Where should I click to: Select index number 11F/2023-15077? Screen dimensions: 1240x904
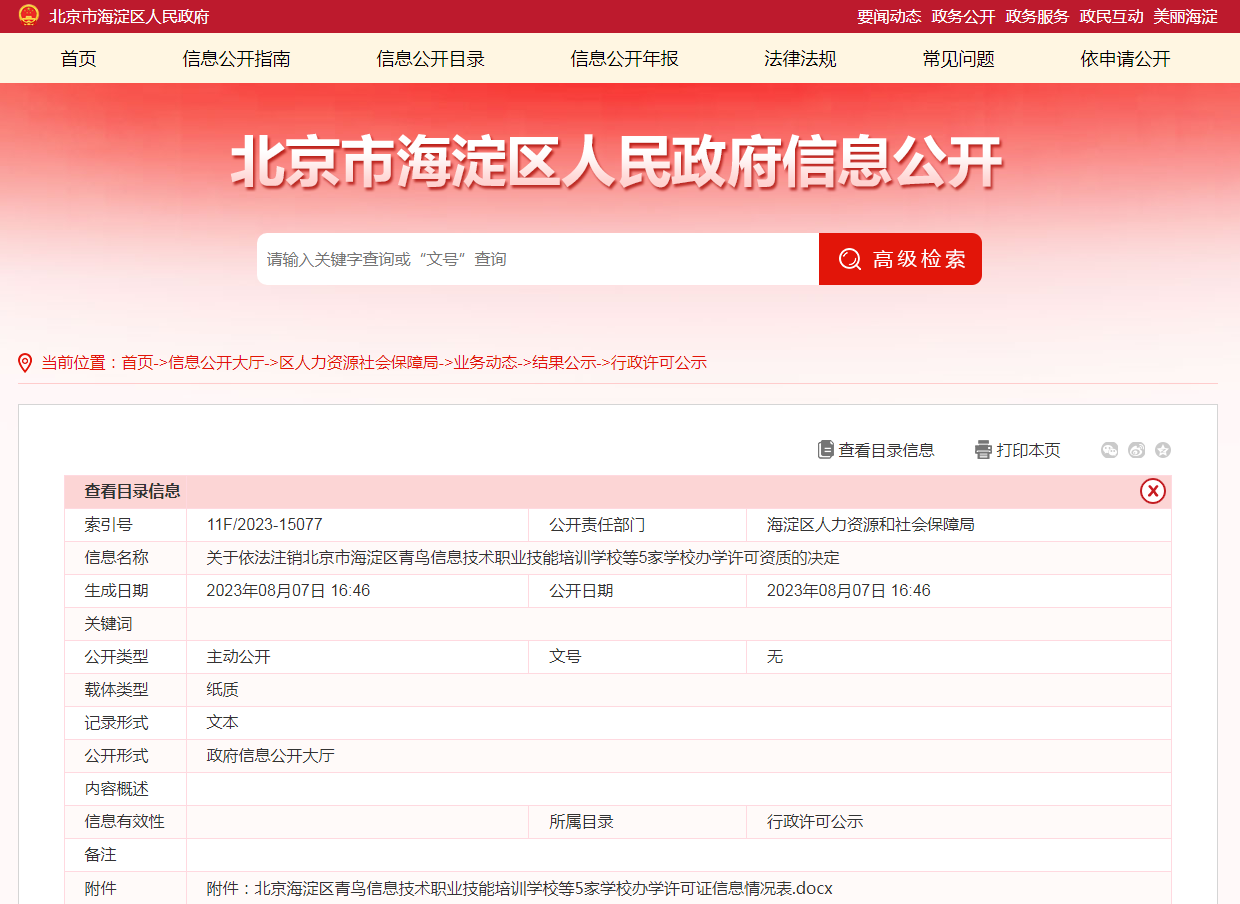[x=264, y=524]
